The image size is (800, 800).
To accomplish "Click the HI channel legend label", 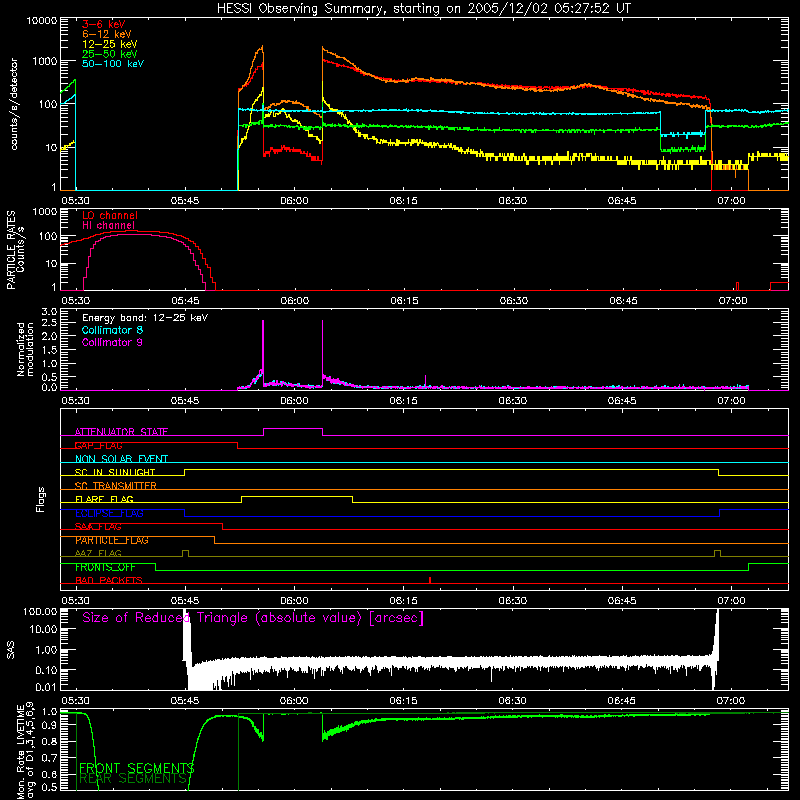I will click(x=109, y=226).
